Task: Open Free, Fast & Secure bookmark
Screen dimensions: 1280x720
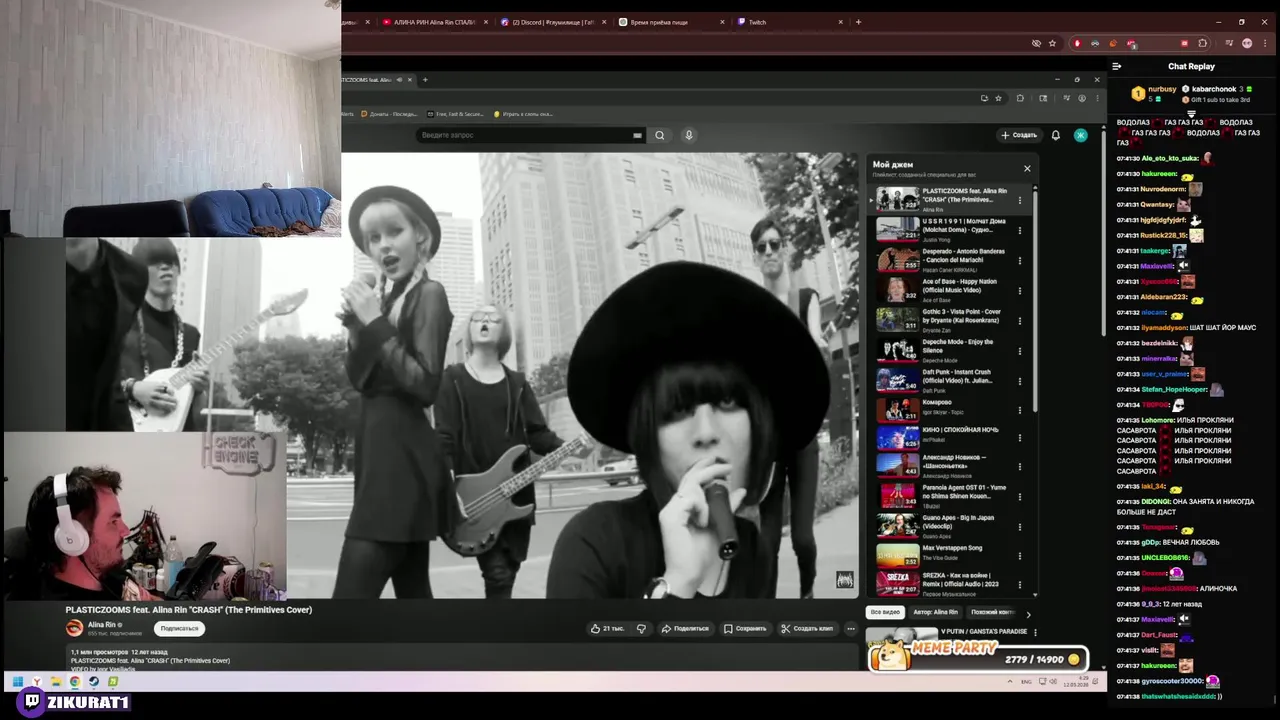Action: (x=455, y=114)
